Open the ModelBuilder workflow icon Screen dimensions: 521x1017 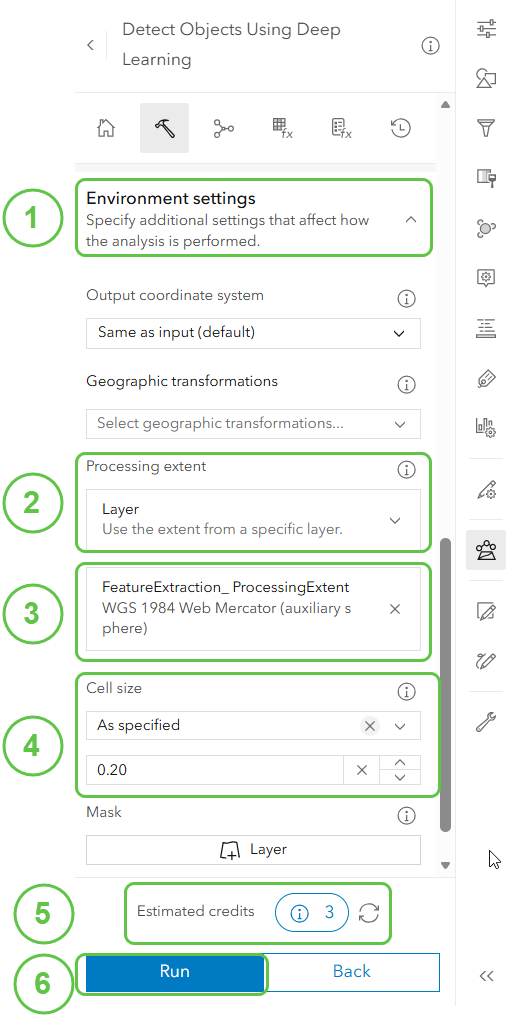point(223,128)
